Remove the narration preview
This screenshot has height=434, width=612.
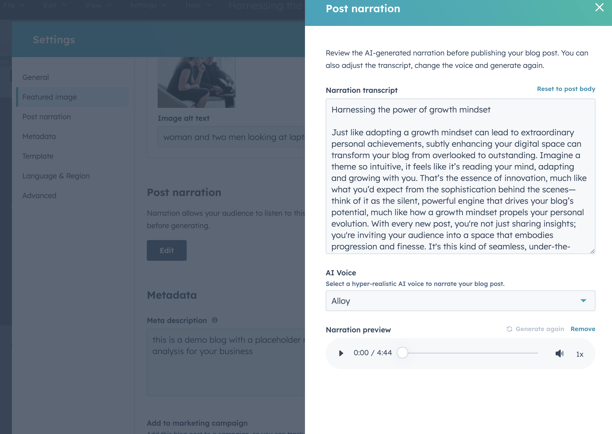pyautogui.click(x=583, y=329)
